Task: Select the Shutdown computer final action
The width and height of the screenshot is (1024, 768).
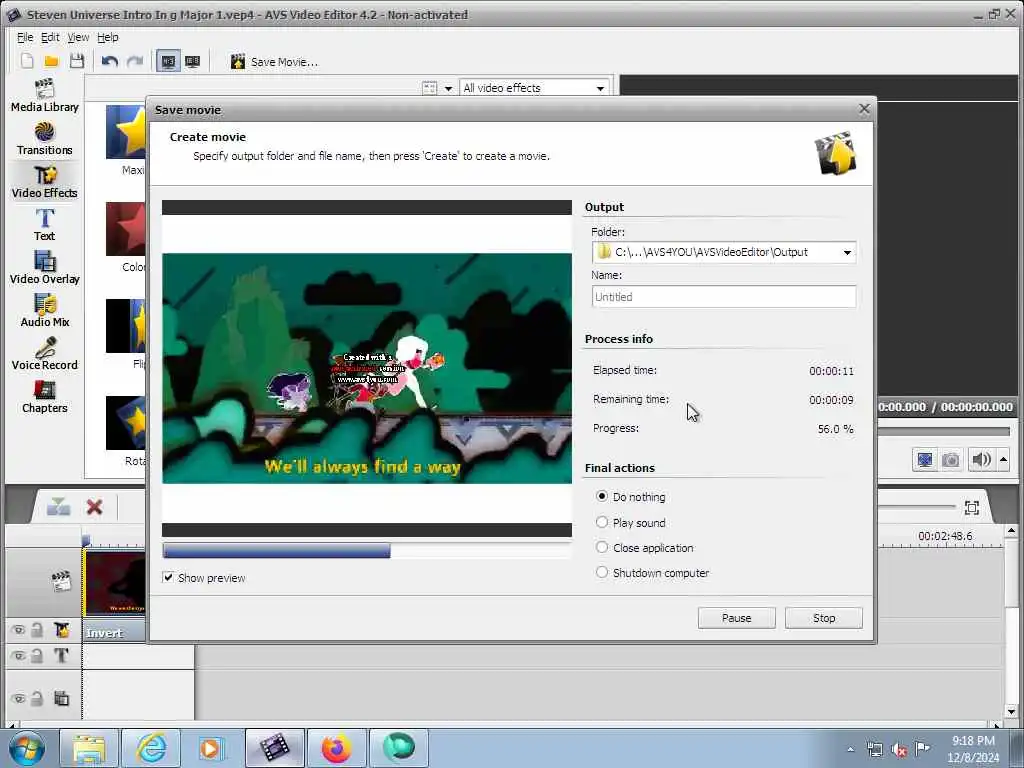Action: pyautogui.click(x=602, y=572)
